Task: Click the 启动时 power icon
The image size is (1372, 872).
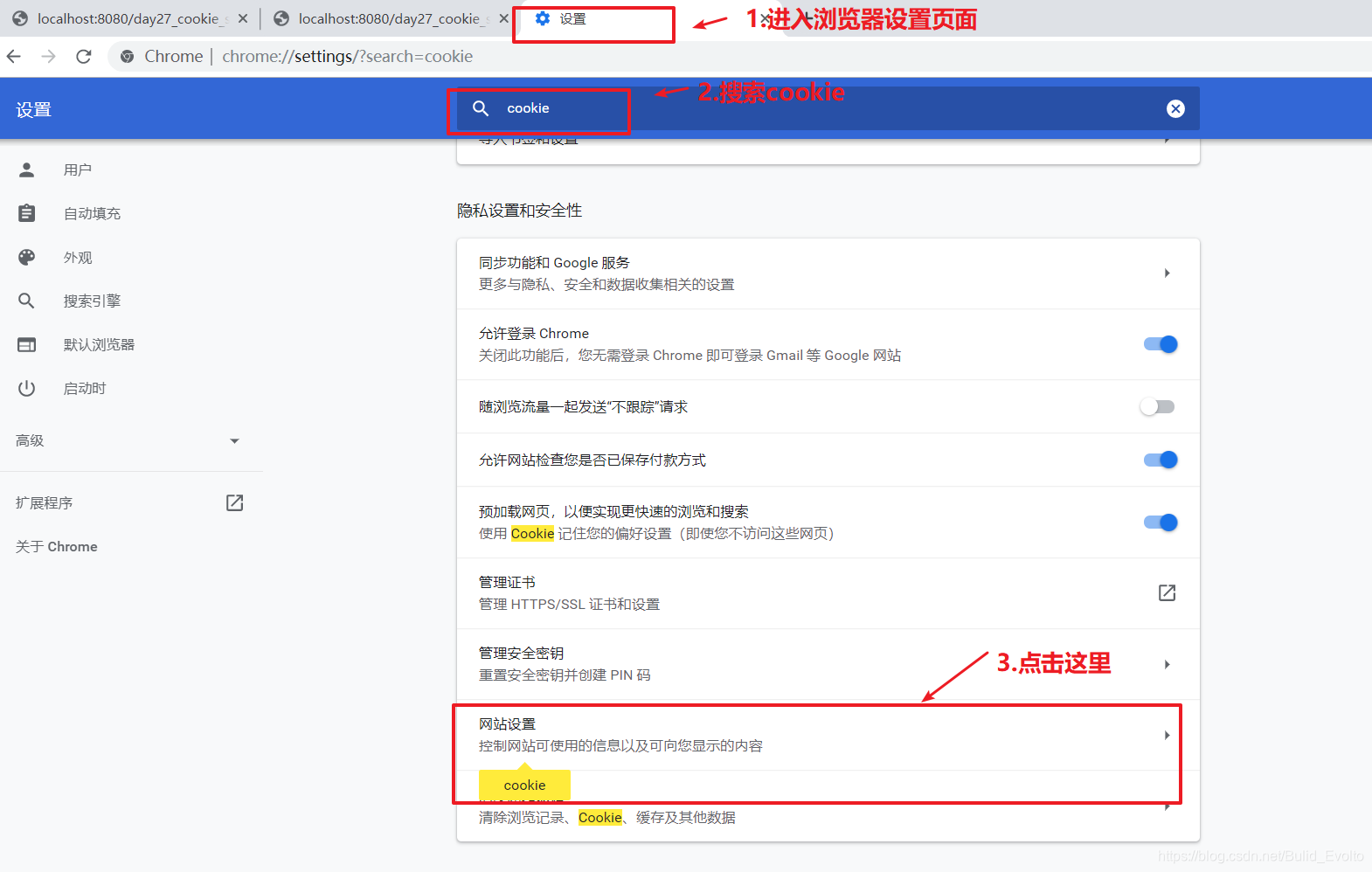Action: click(27, 388)
